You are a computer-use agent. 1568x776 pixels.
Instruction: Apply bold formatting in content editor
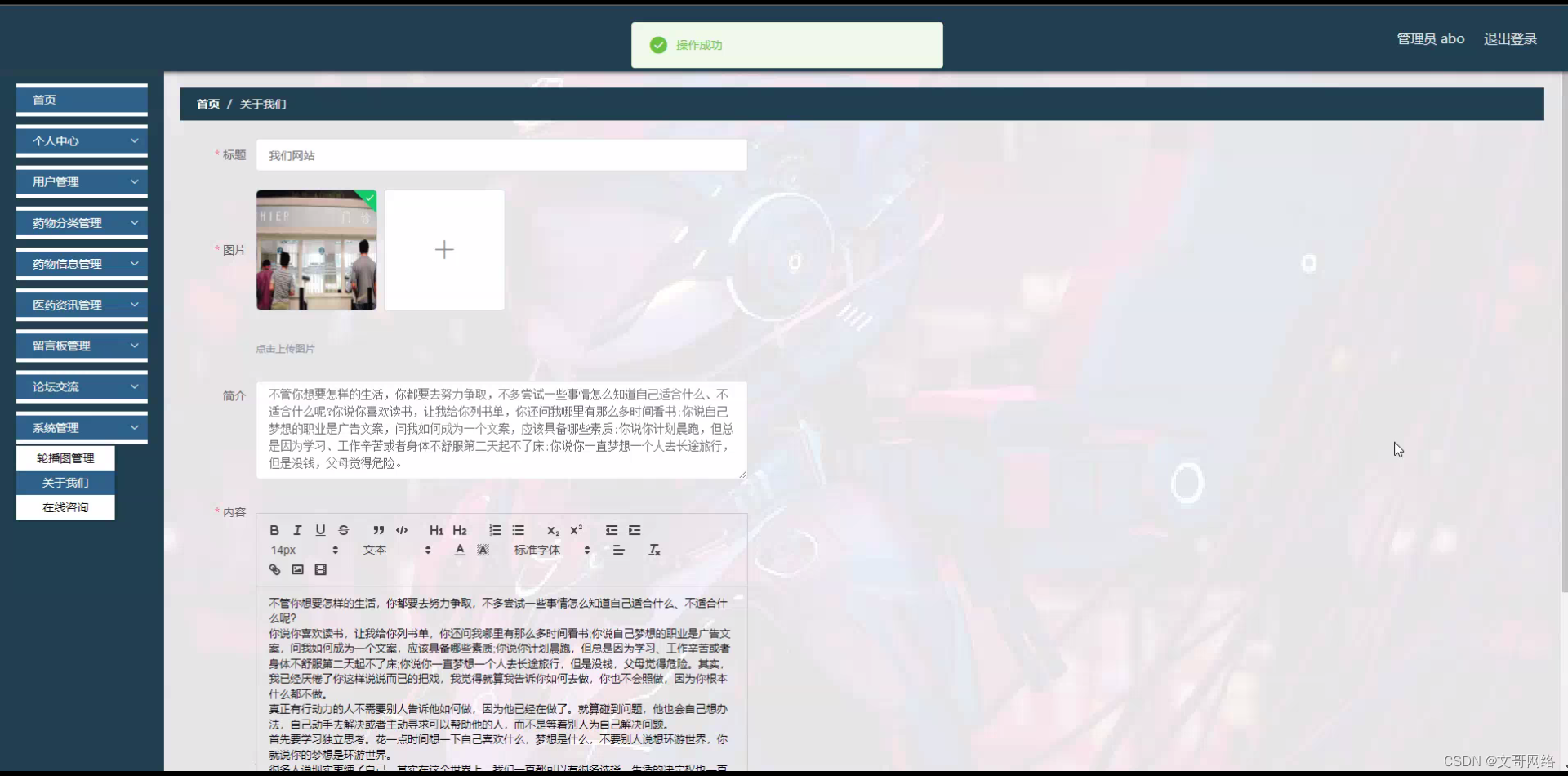[x=274, y=530]
